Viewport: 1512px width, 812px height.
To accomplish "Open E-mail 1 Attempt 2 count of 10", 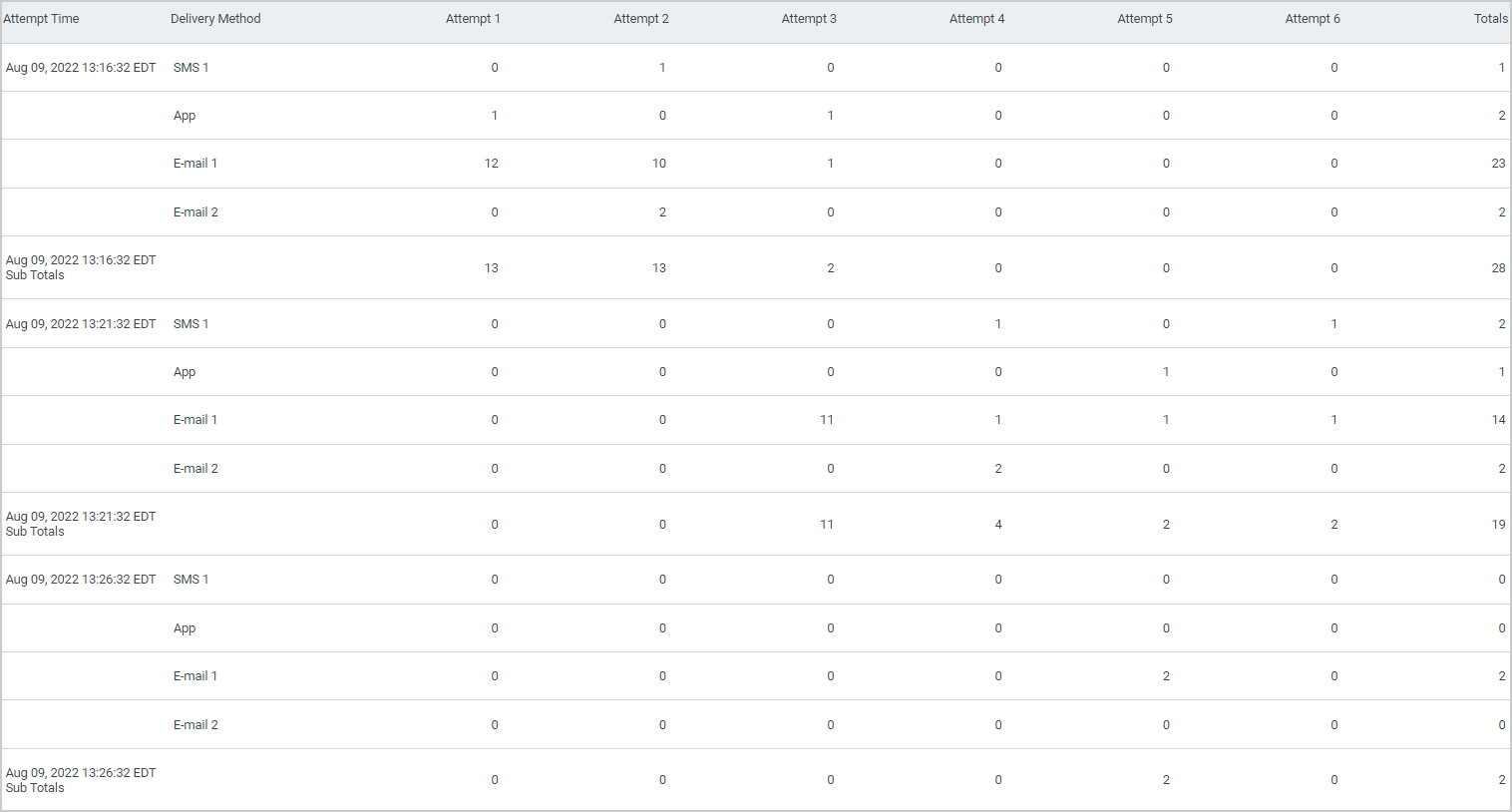I will (x=659, y=164).
